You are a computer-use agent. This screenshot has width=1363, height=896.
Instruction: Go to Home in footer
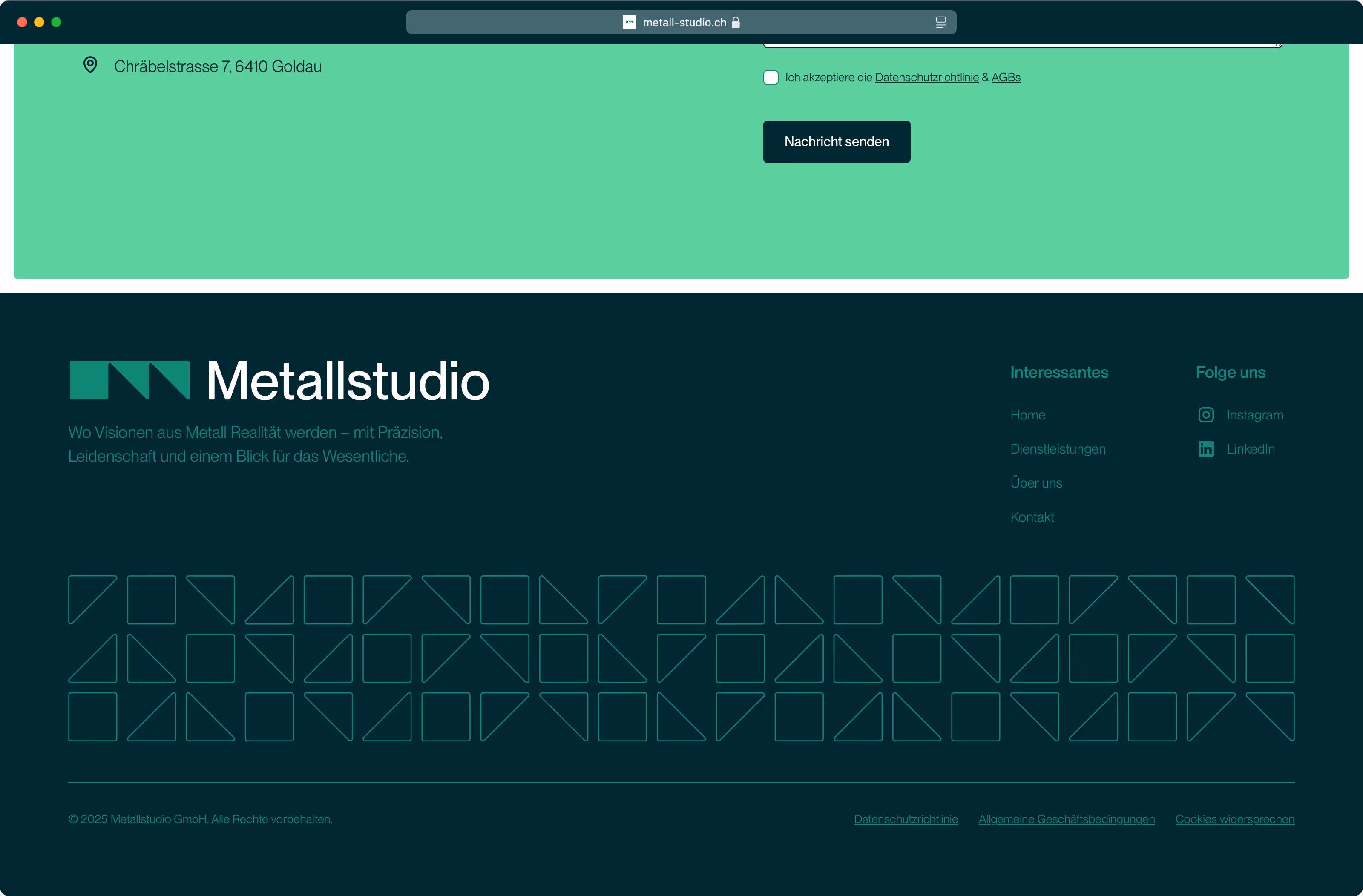point(1027,415)
